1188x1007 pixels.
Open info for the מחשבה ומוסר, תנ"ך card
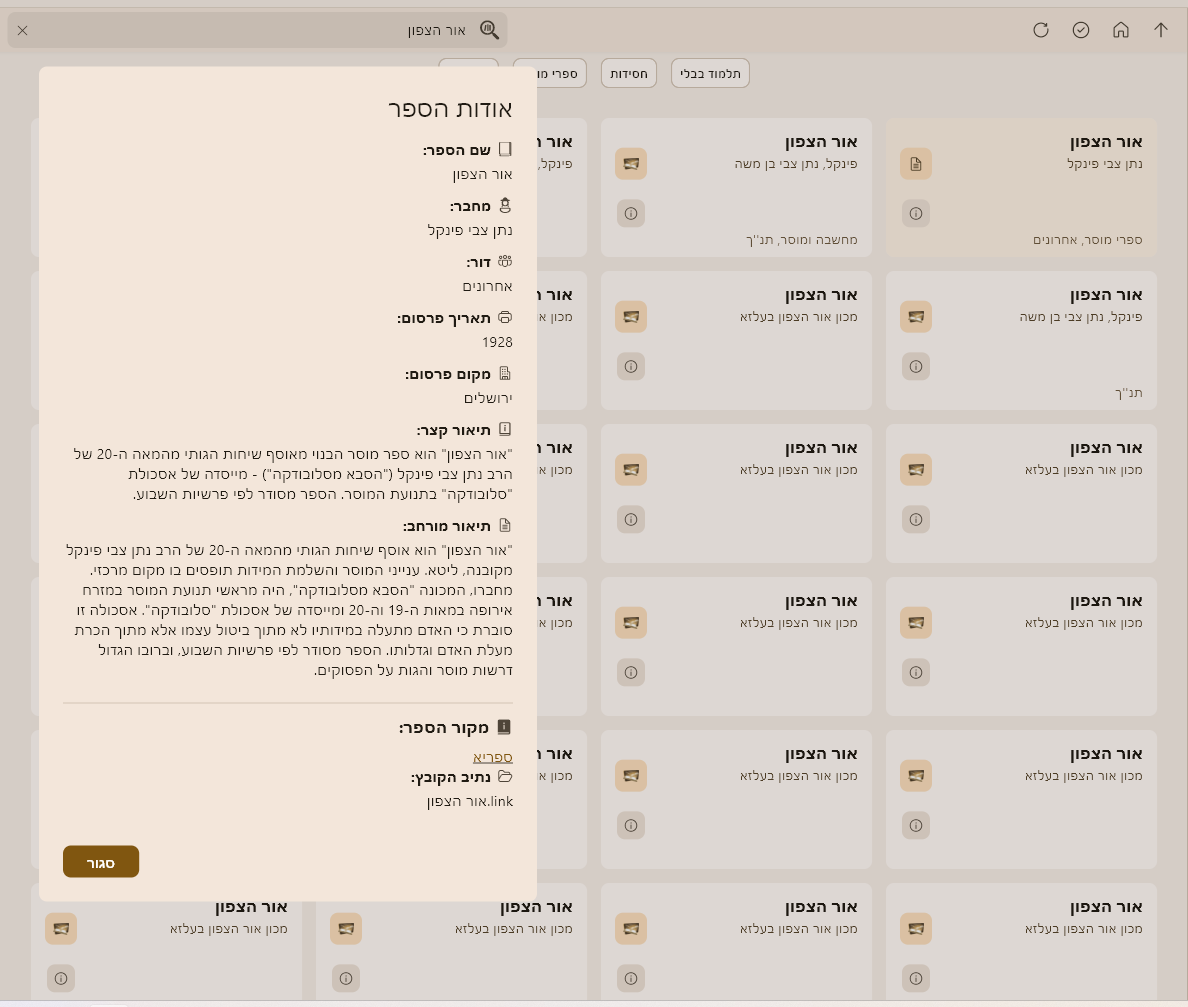630,214
